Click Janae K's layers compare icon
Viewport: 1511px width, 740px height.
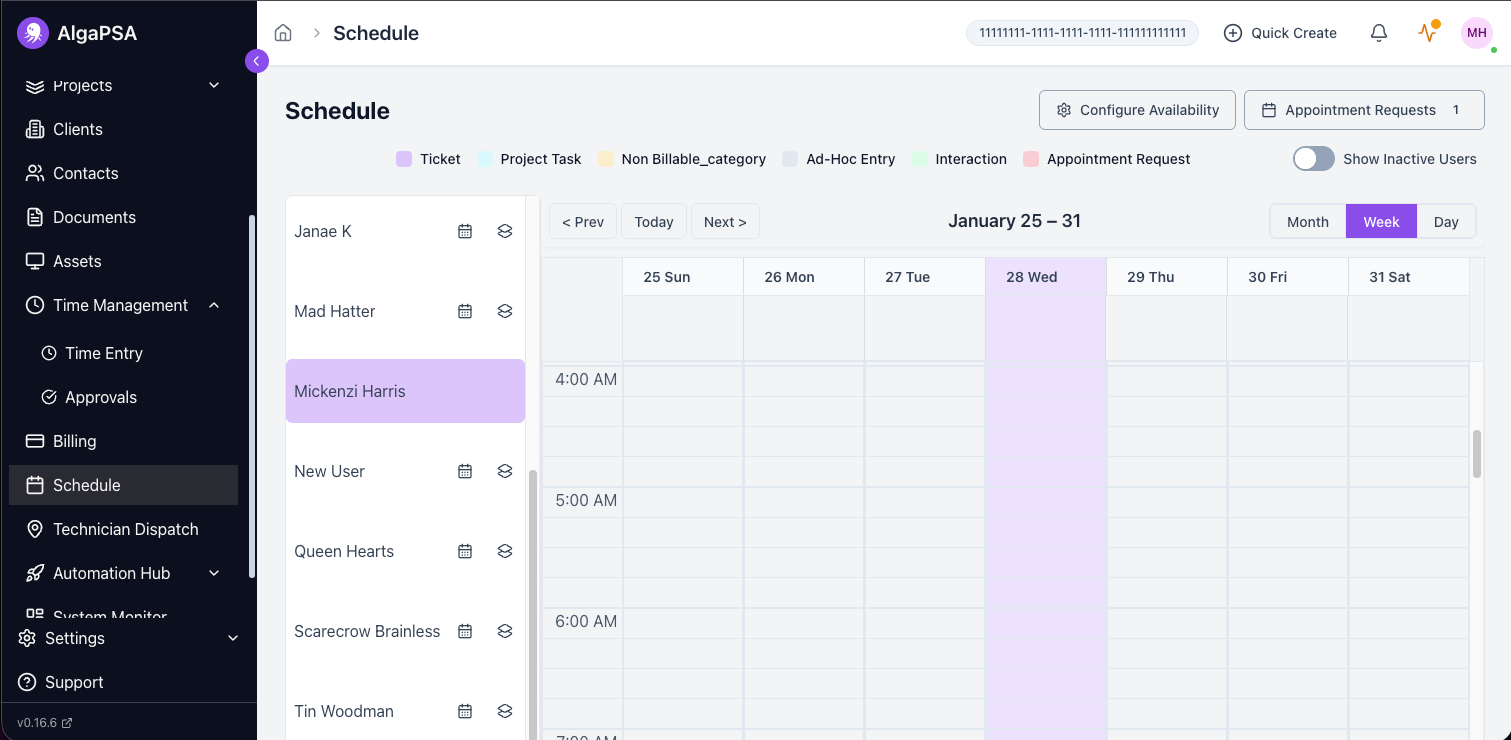pos(505,231)
